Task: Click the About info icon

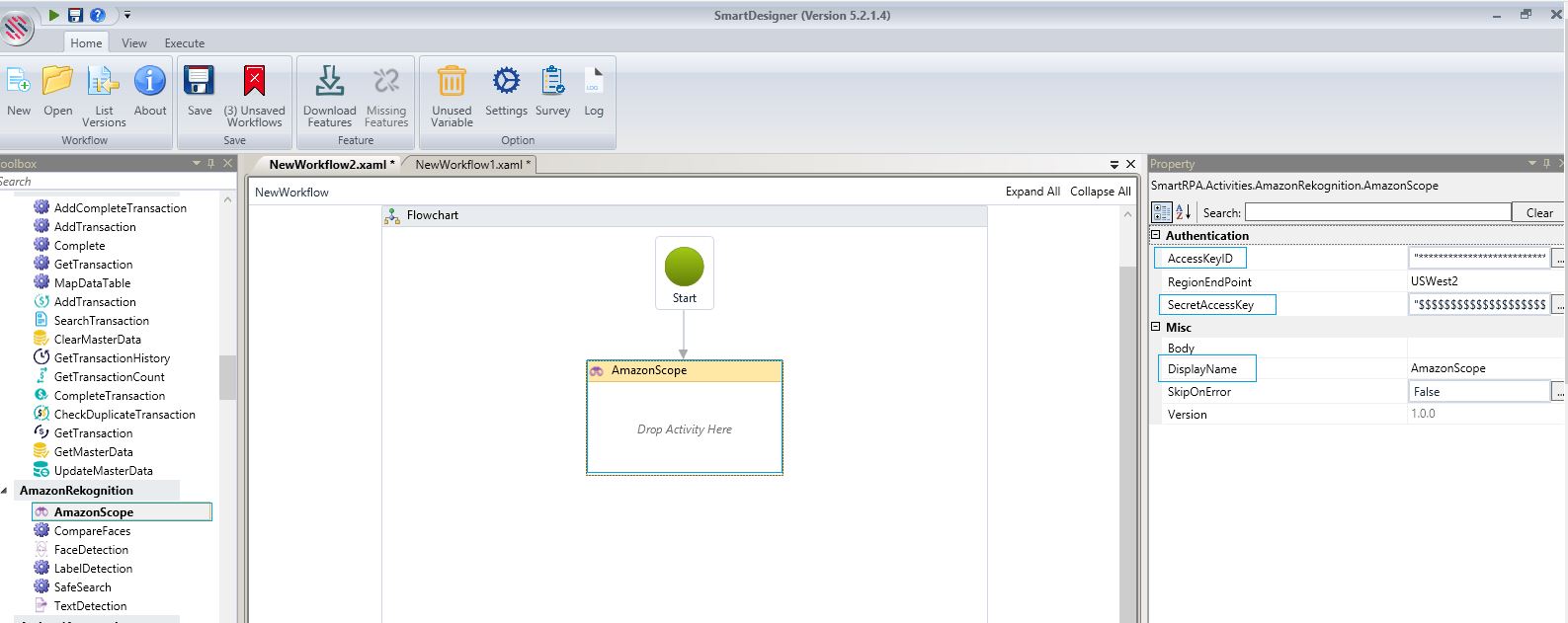Action: tap(150, 83)
